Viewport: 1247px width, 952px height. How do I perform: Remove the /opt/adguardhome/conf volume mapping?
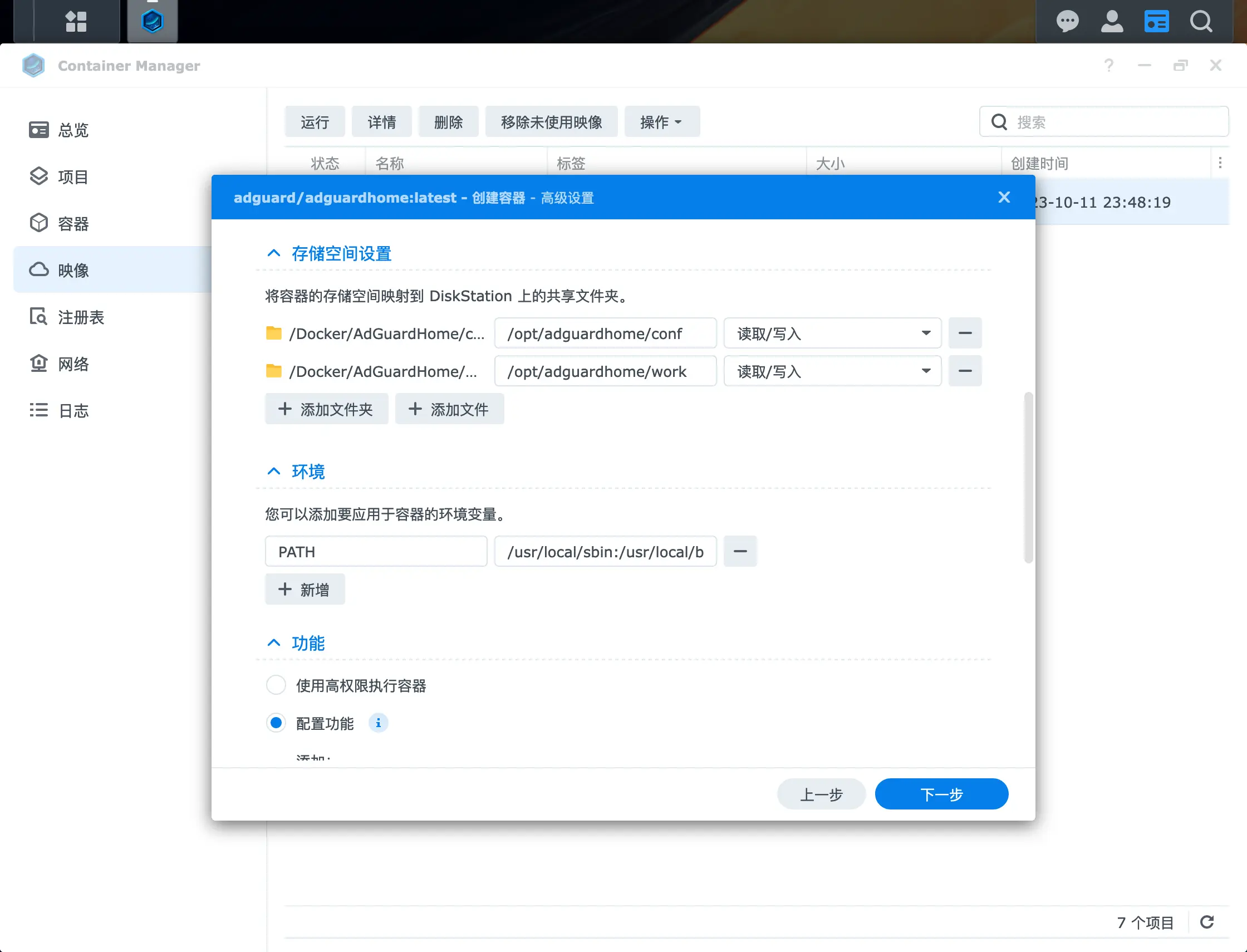coord(965,333)
